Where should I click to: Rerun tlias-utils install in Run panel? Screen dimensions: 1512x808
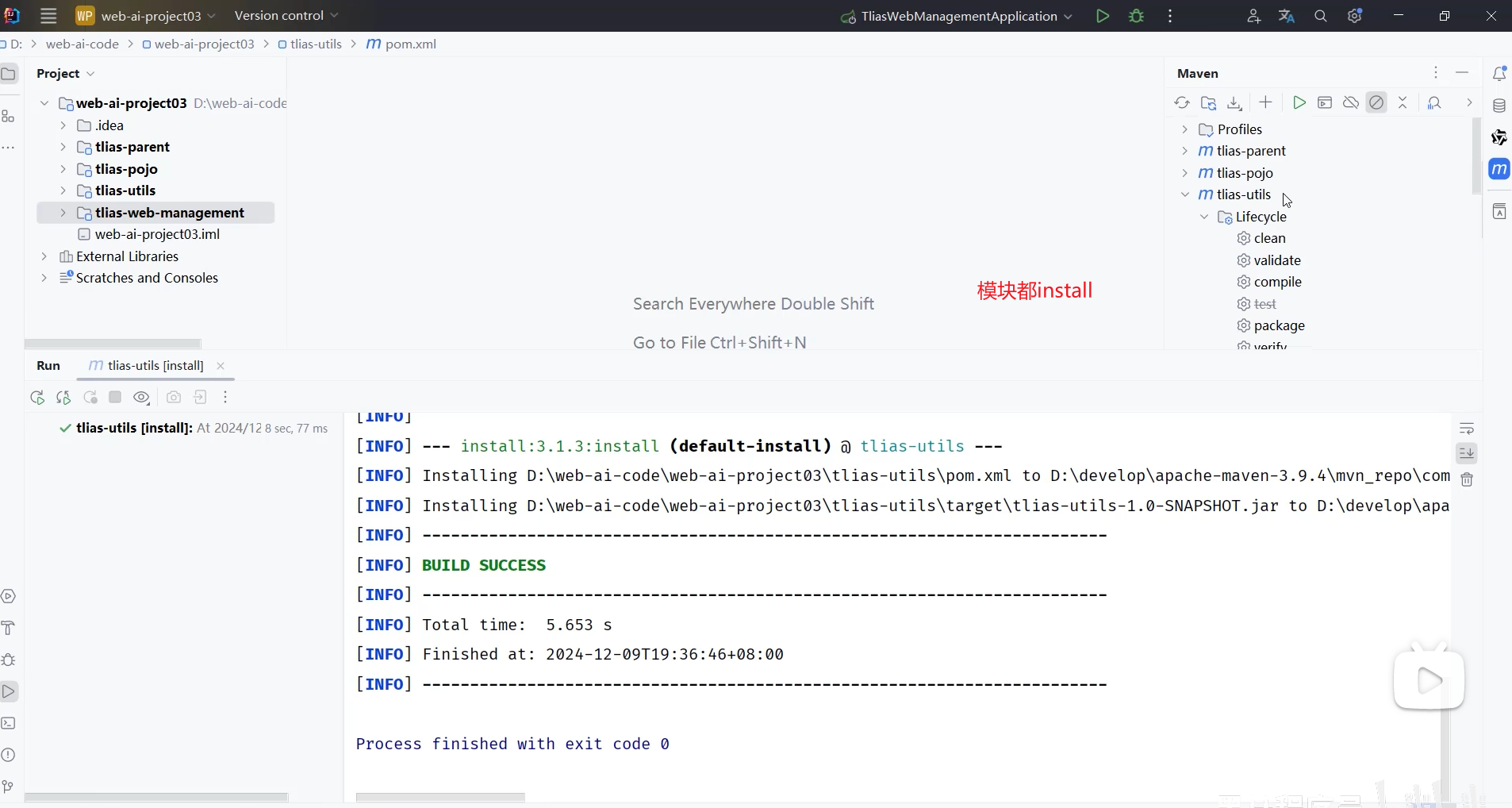pyautogui.click(x=36, y=397)
